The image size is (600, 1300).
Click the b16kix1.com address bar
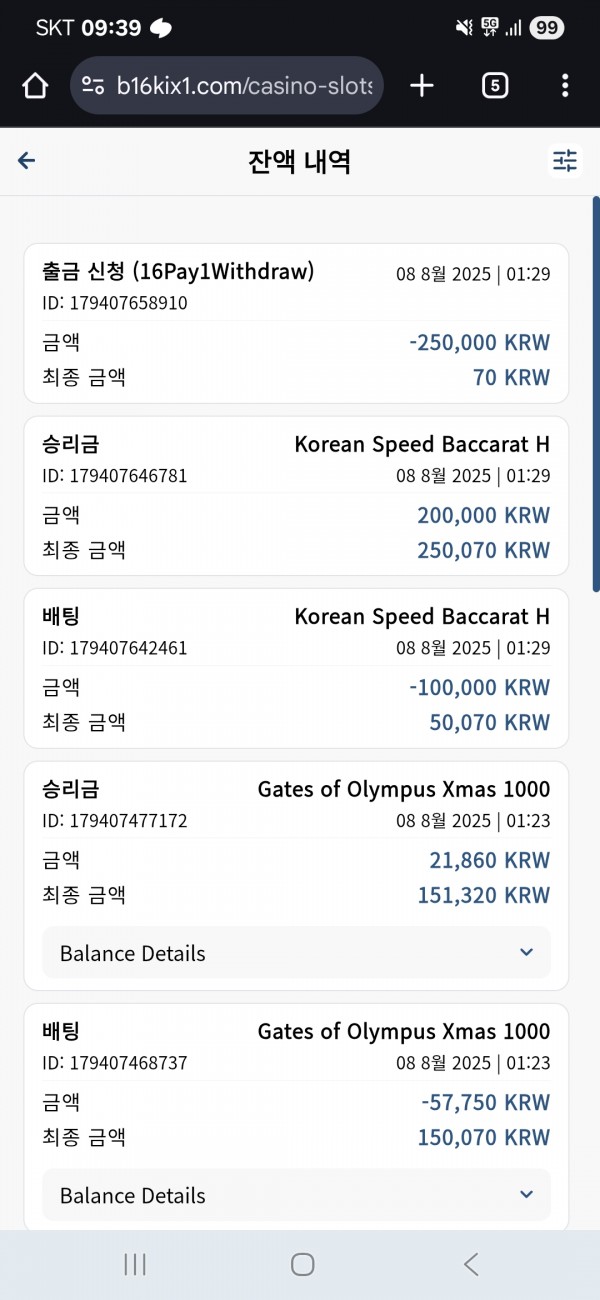227,86
